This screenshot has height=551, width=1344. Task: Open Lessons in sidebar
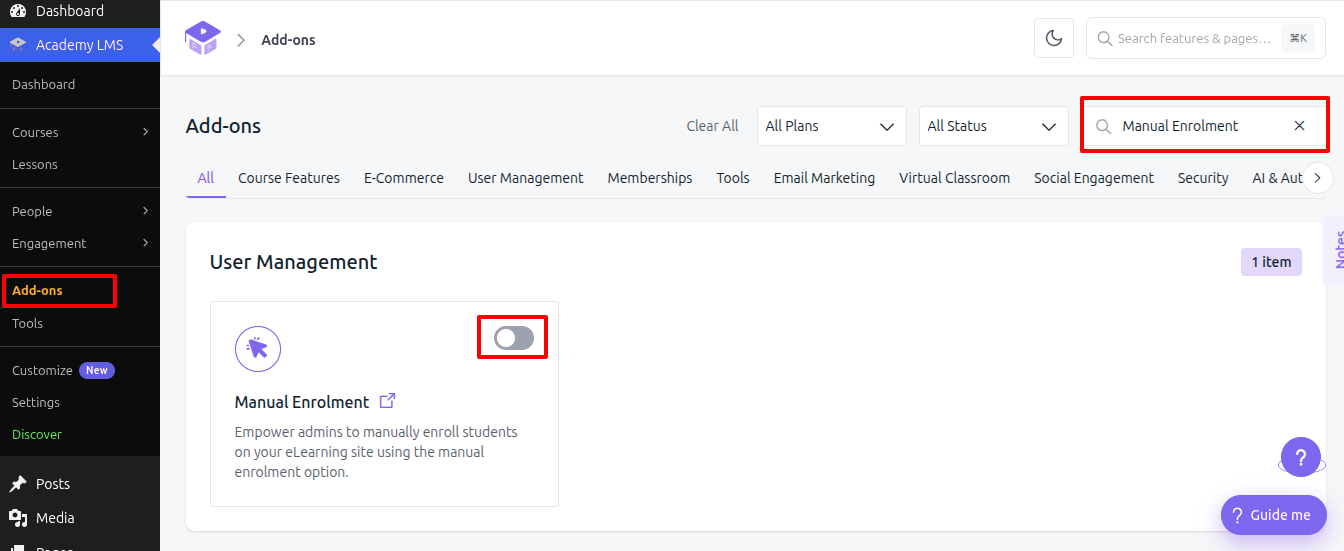tap(35, 164)
